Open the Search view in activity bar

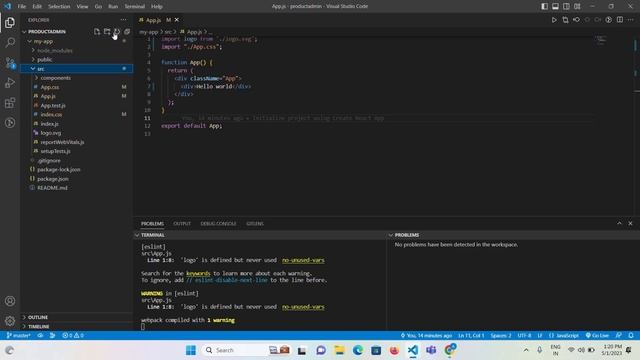[x=10, y=42]
